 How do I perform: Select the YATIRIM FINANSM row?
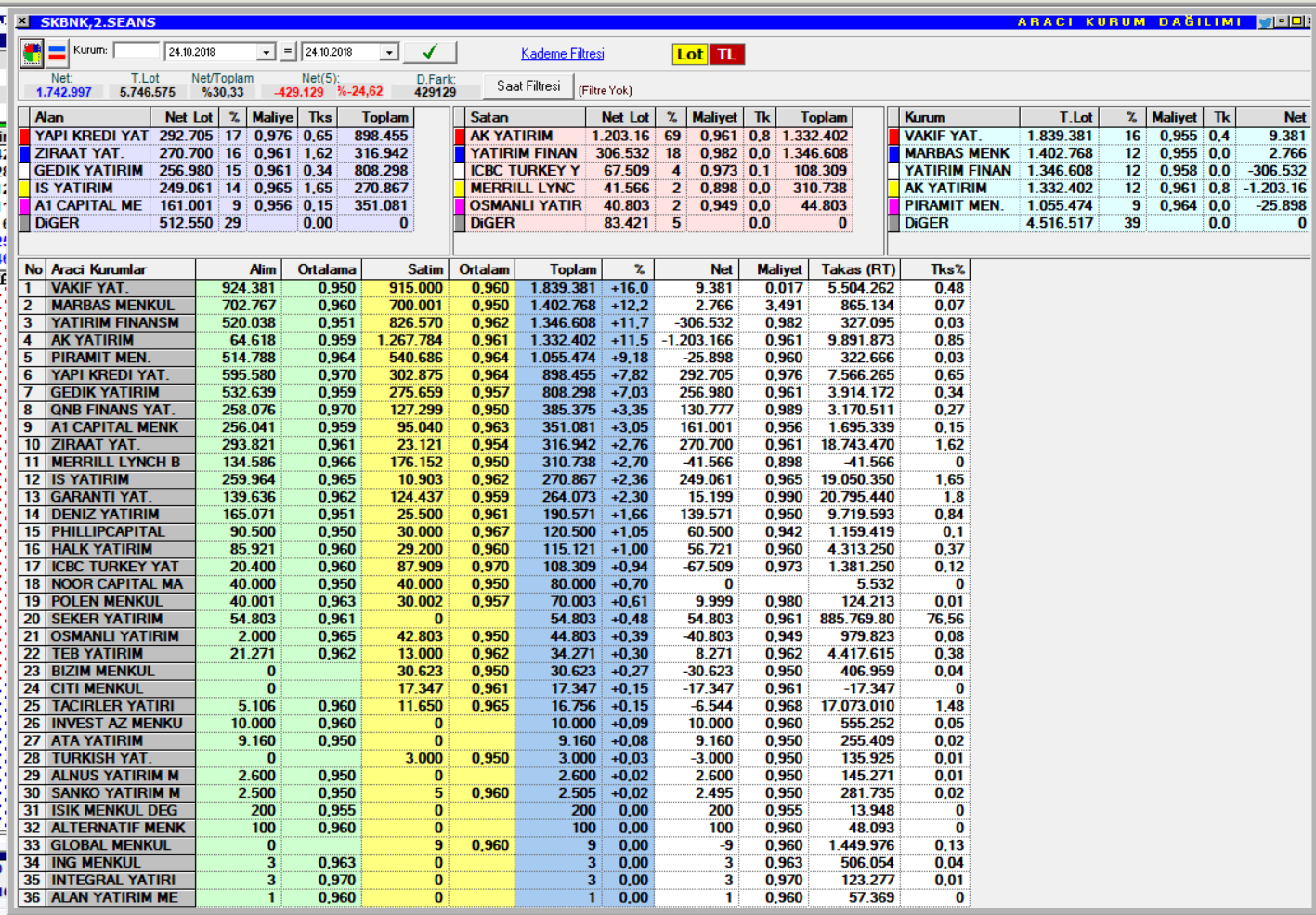click(x=494, y=322)
